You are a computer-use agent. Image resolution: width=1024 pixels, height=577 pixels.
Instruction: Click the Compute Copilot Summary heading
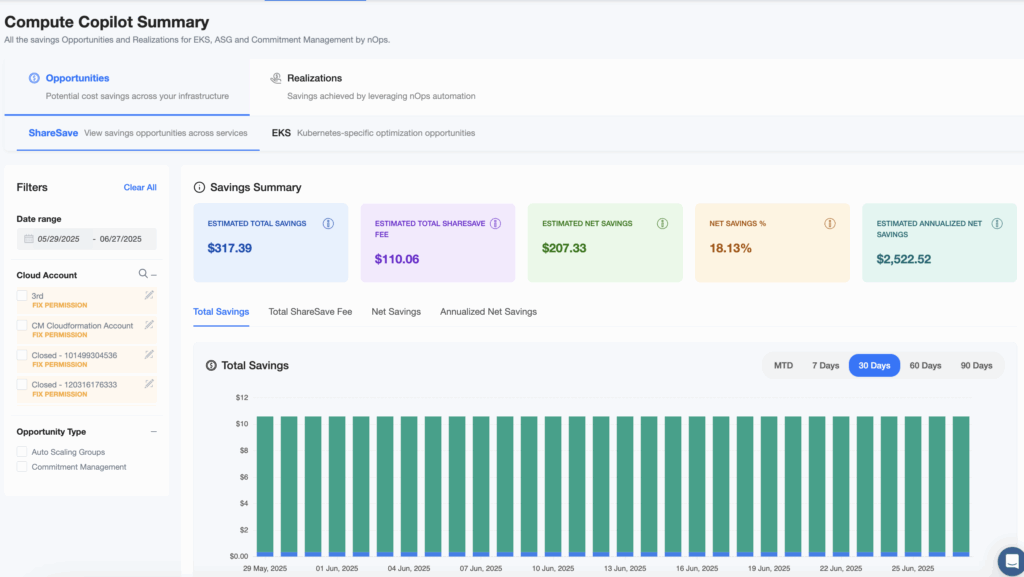click(106, 22)
